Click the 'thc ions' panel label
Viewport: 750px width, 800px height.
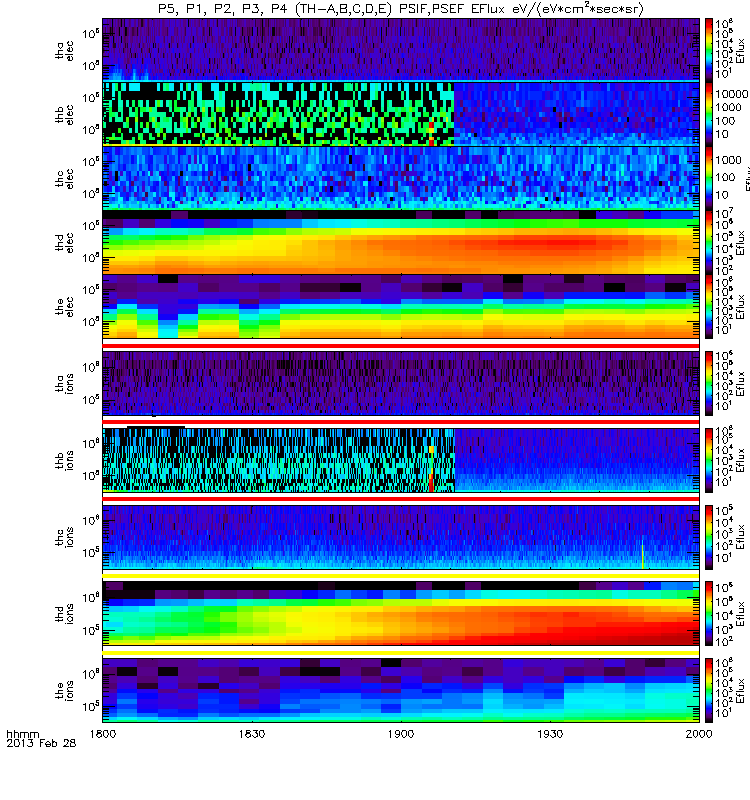coord(64,537)
